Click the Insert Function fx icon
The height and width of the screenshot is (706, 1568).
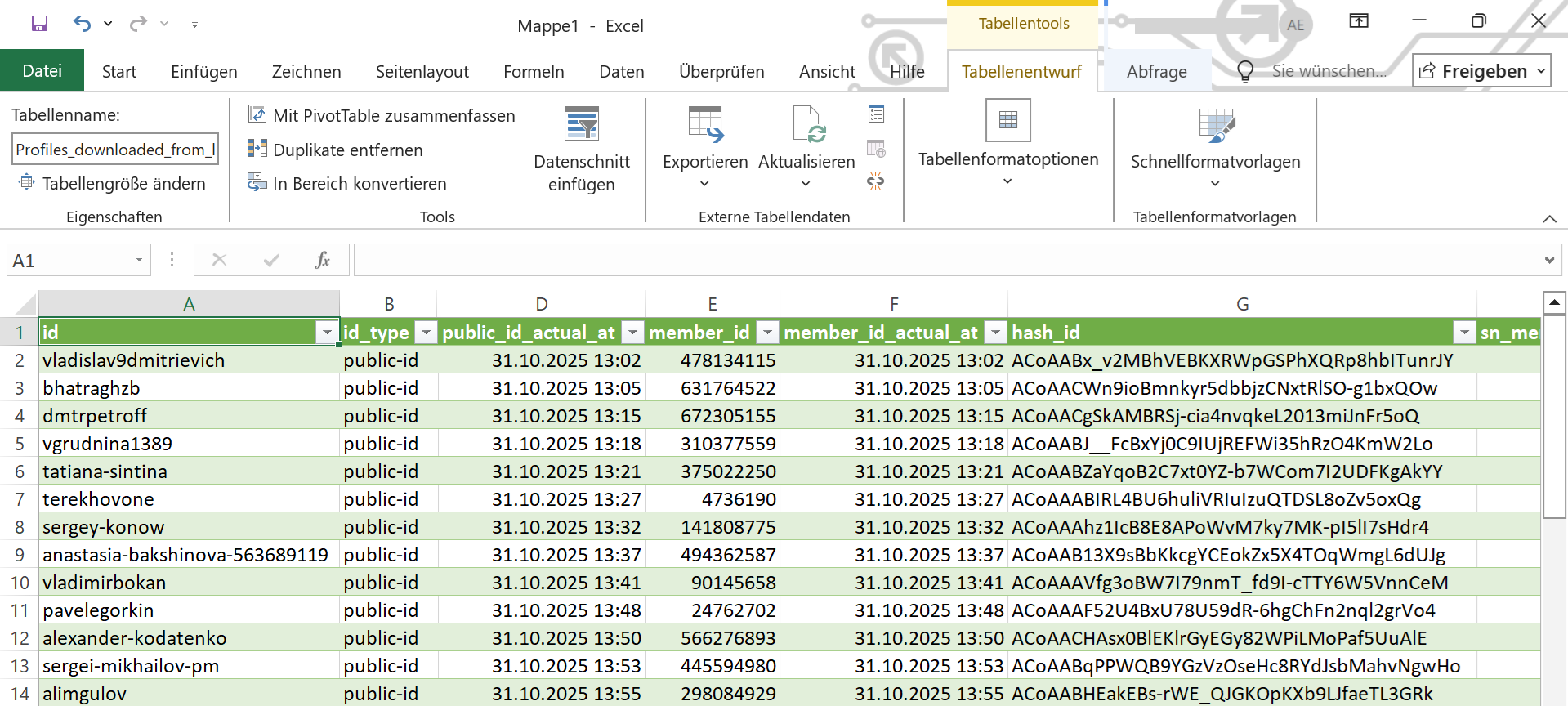point(322,261)
